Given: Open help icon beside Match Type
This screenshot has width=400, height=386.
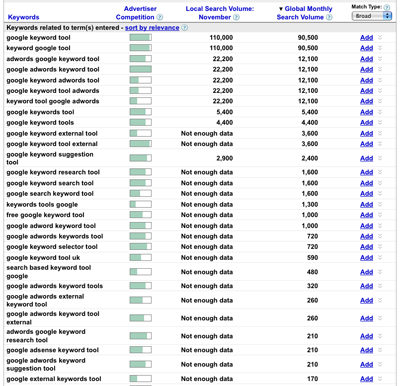Looking at the screenshot, I should pyautogui.click(x=387, y=7).
